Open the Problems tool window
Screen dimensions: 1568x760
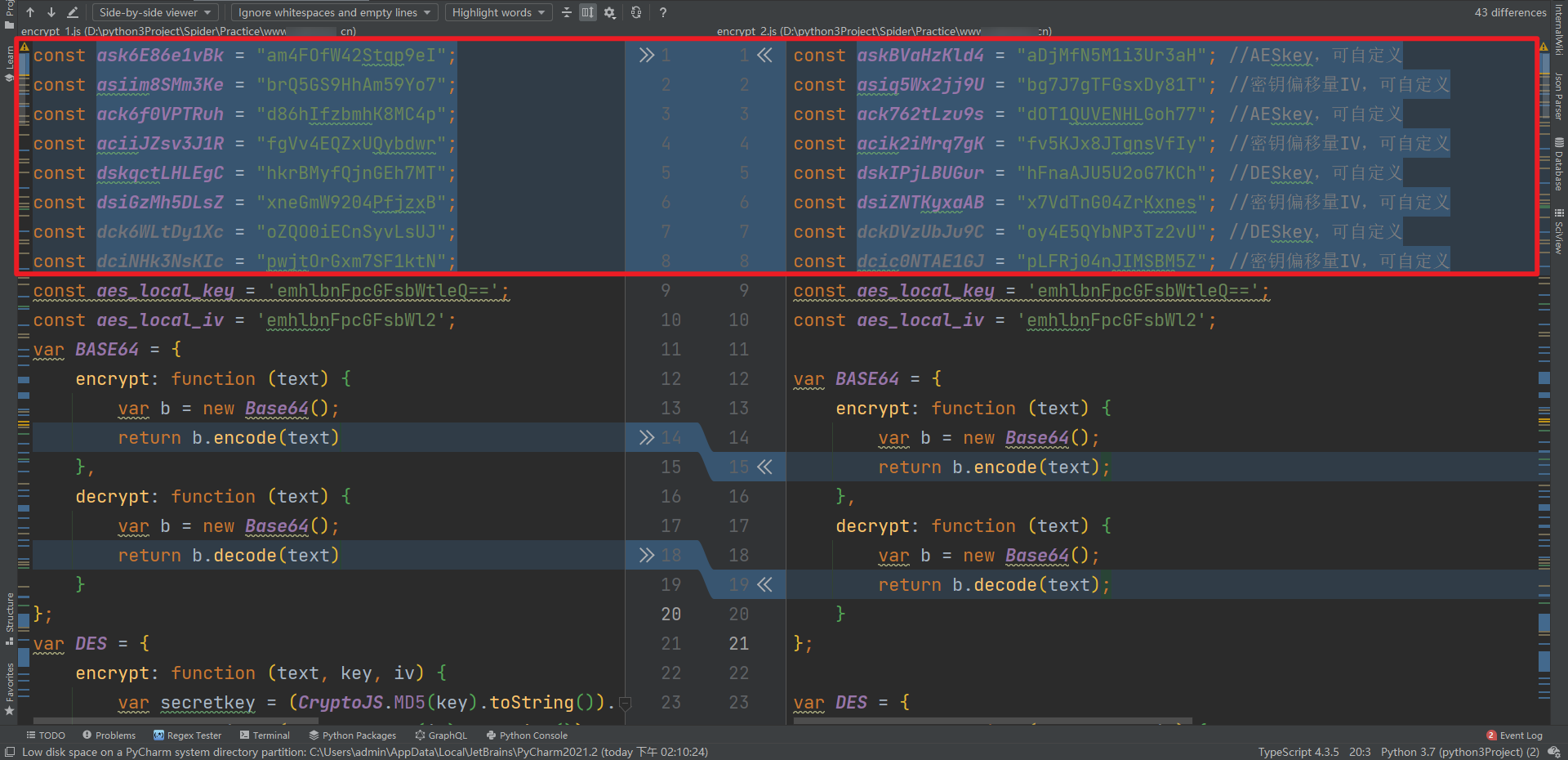click(109, 735)
